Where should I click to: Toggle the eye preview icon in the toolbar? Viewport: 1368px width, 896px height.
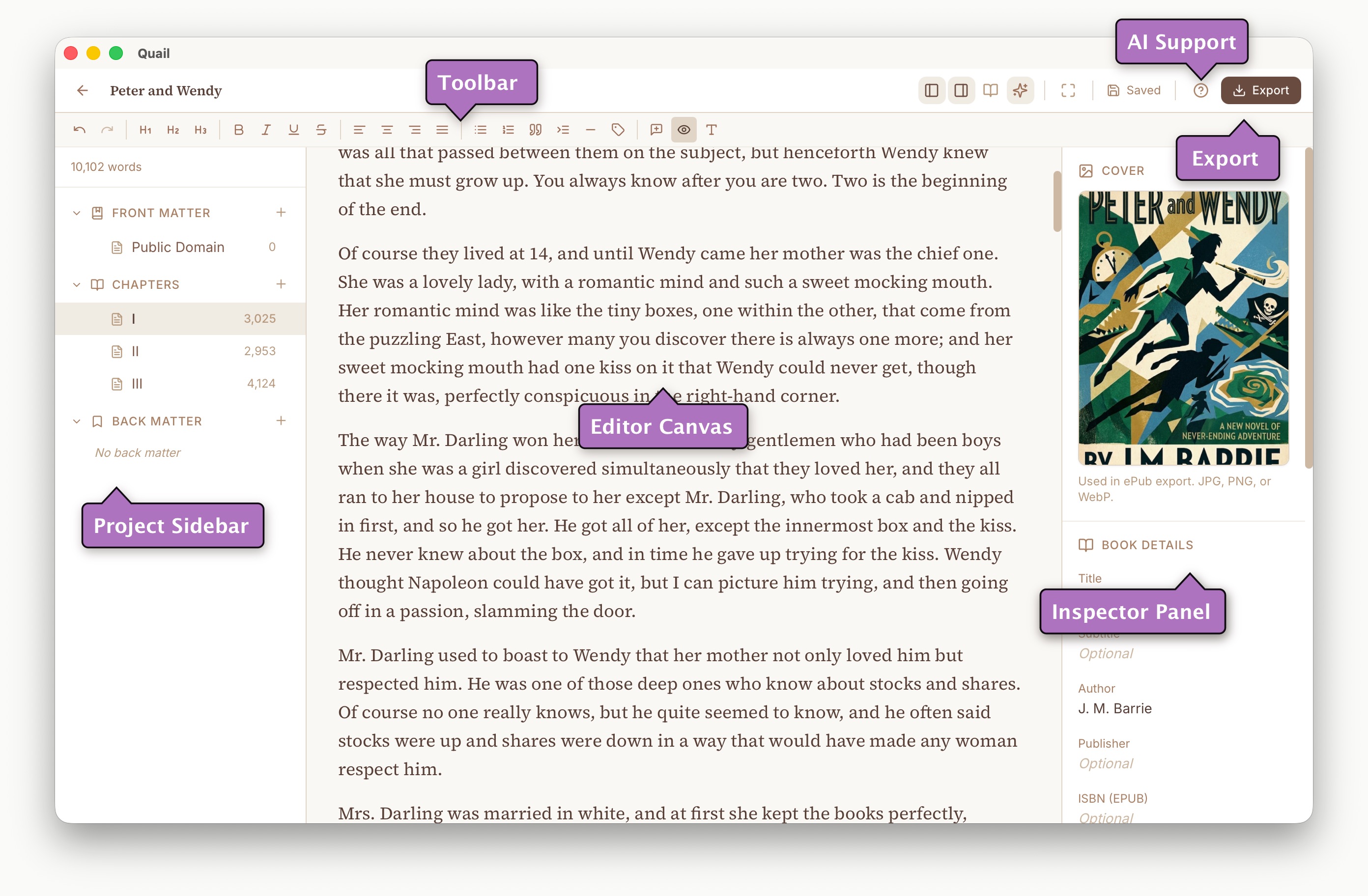pos(684,130)
